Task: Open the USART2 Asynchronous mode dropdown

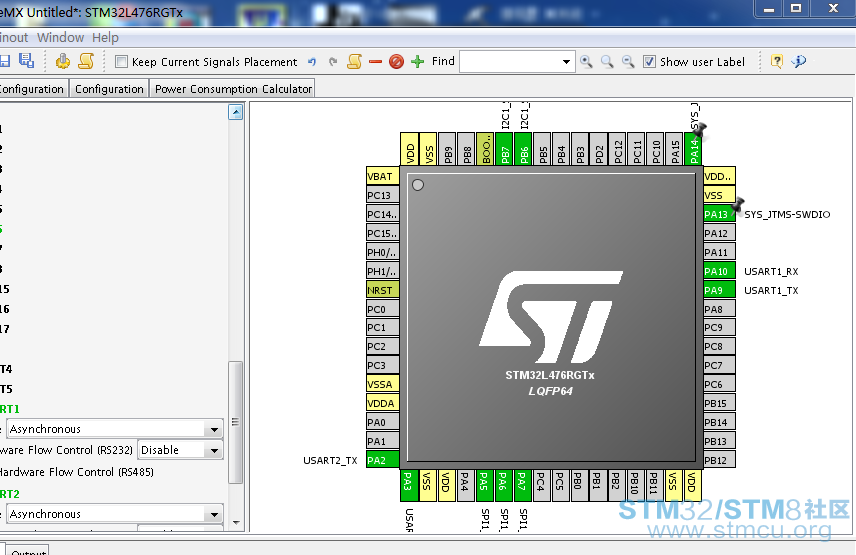Action: click(215, 514)
